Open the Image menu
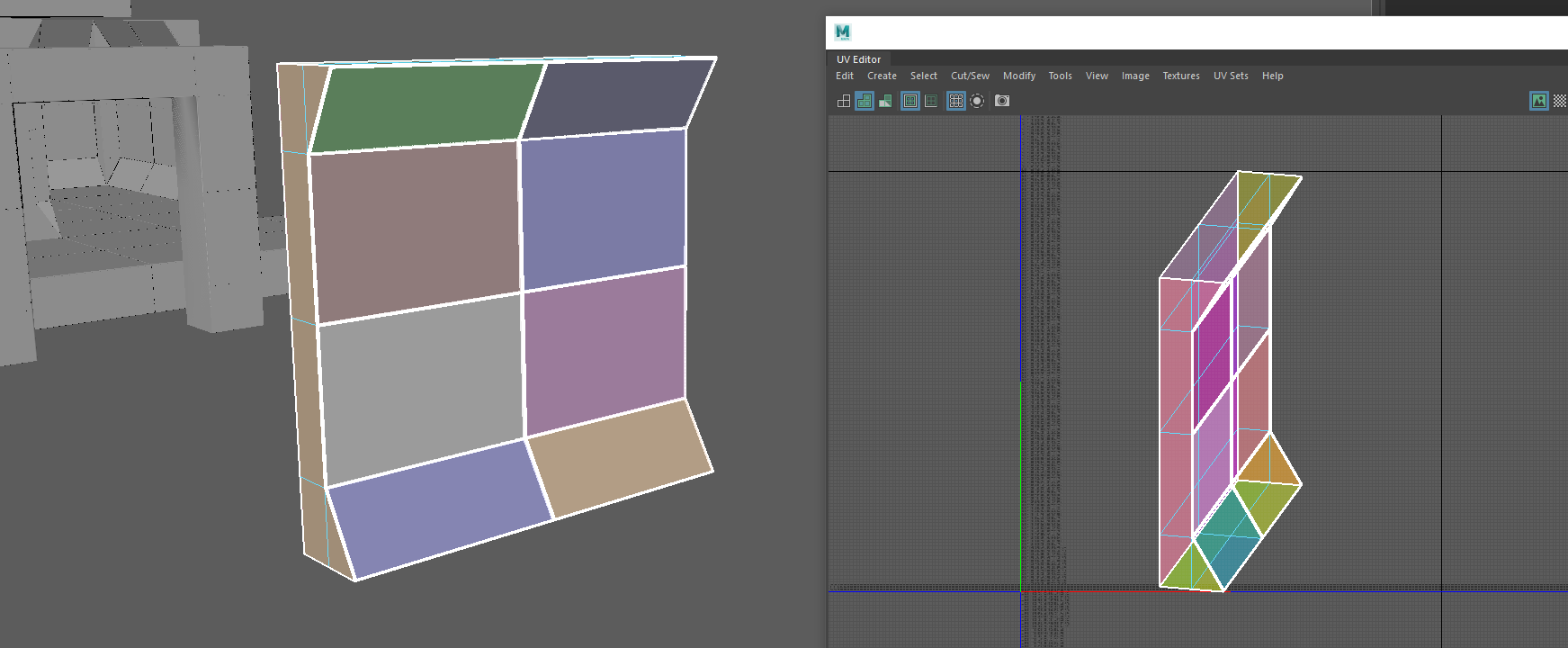This screenshot has height=648, width=1568. tap(1135, 76)
